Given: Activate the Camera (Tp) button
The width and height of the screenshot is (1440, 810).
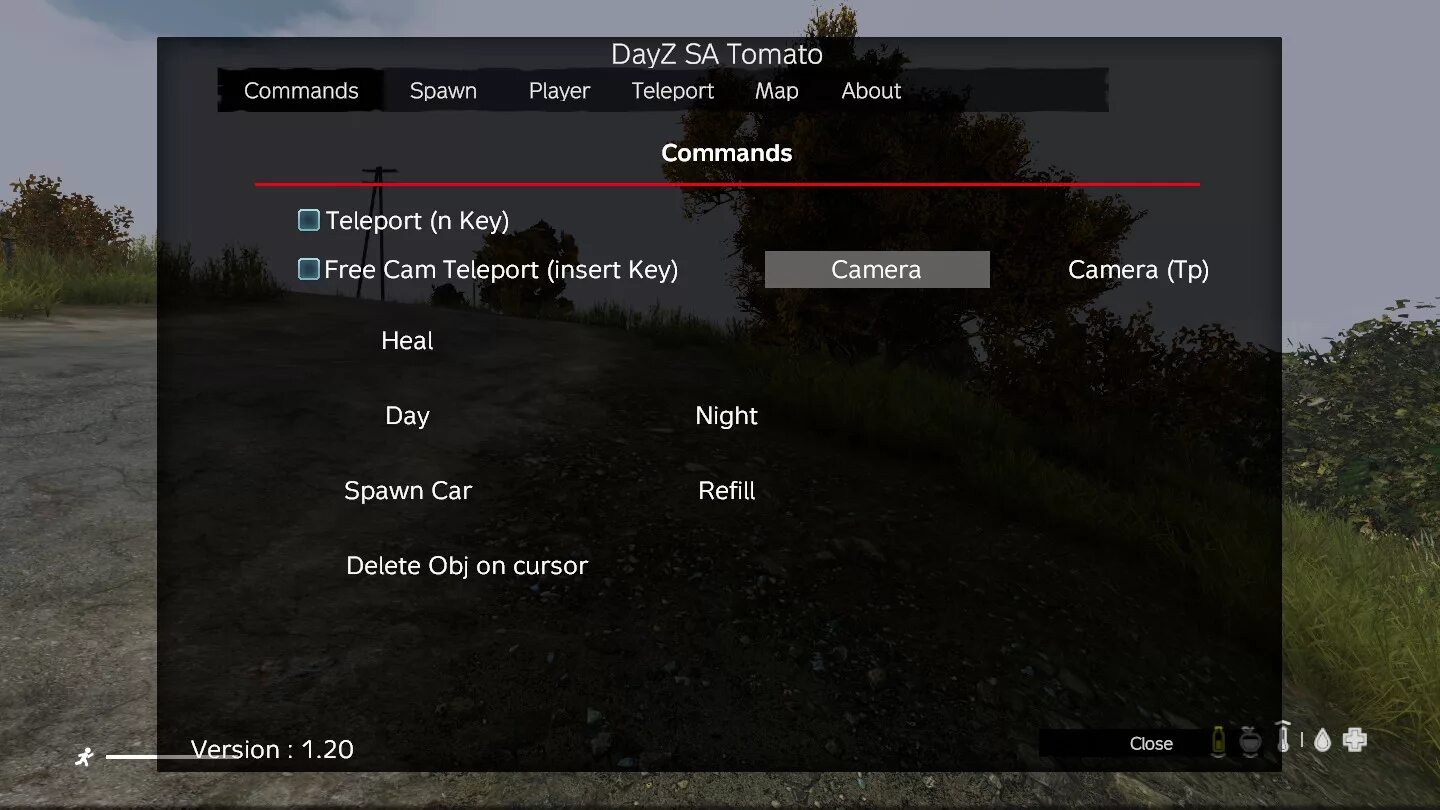Looking at the screenshot, I should [1139, 270].
